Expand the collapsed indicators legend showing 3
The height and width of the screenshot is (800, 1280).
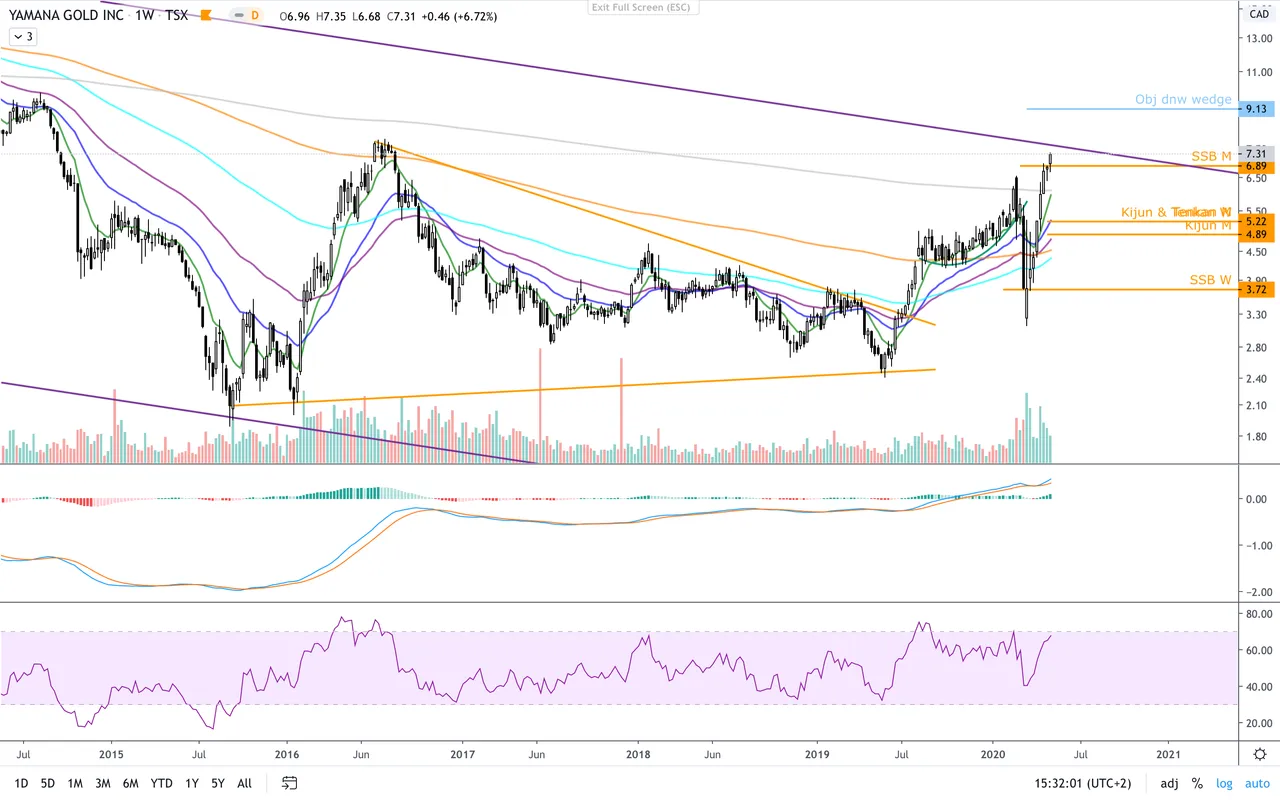tap(22, 37)
